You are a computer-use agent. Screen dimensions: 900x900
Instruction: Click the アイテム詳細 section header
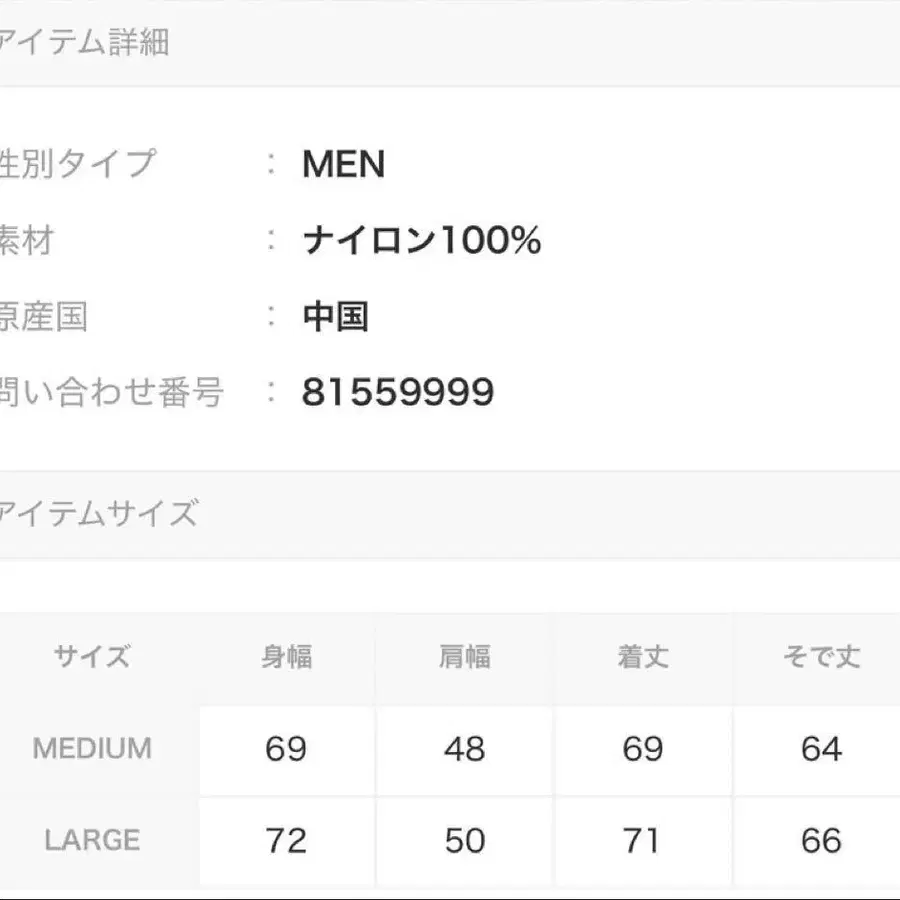(85, 43)
